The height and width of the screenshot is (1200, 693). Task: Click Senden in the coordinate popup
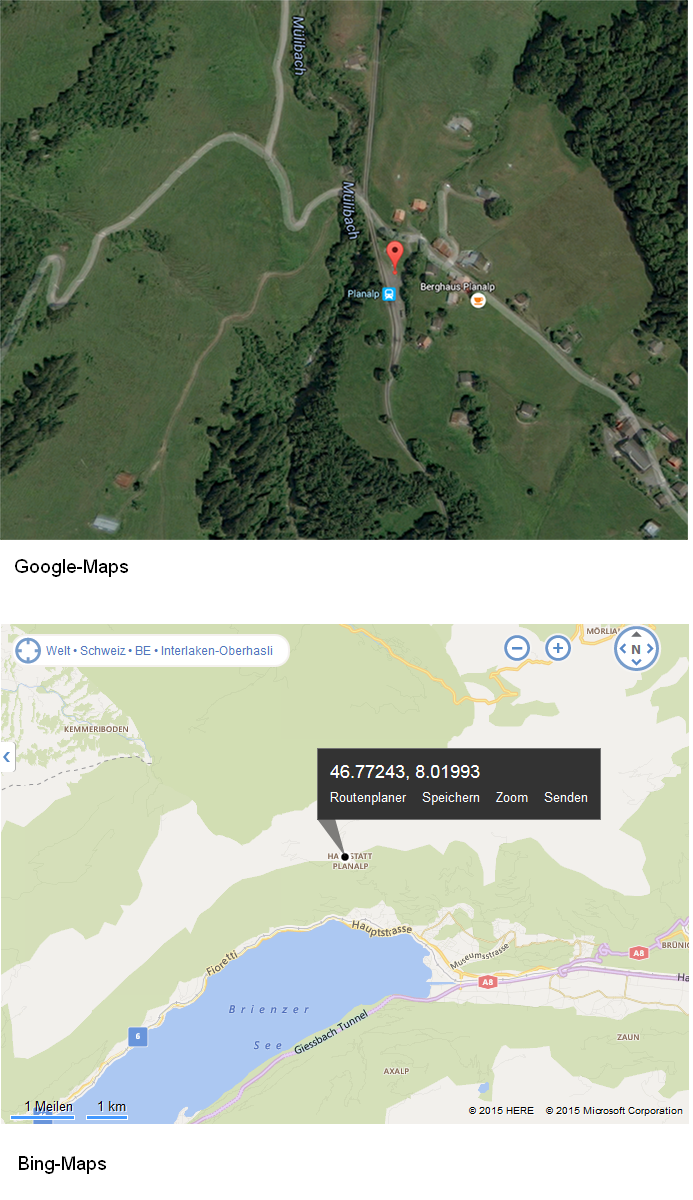pos(566,798)
